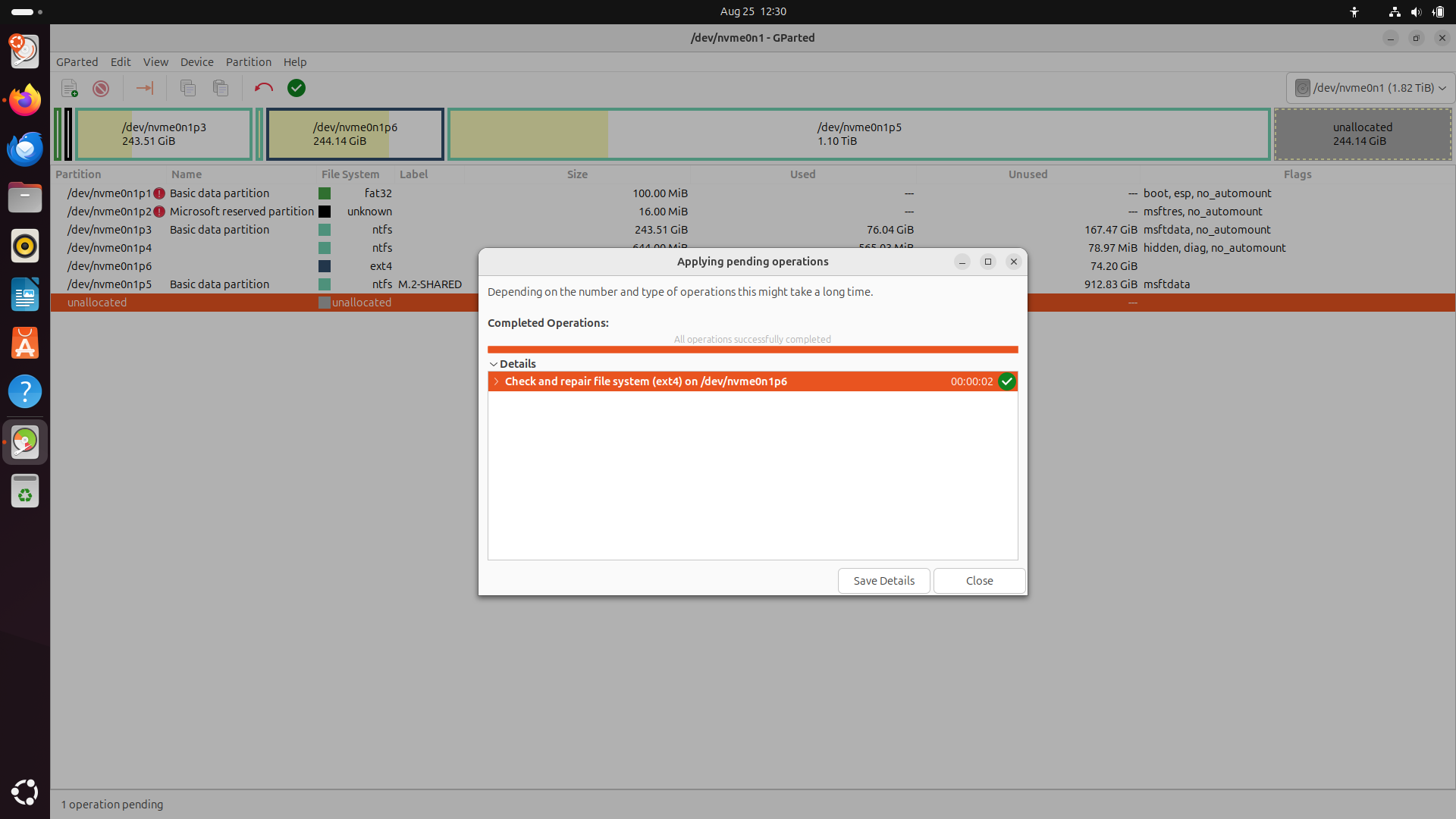
Task: Click the Paste partition toolbar icon
Action: [221, 88]
